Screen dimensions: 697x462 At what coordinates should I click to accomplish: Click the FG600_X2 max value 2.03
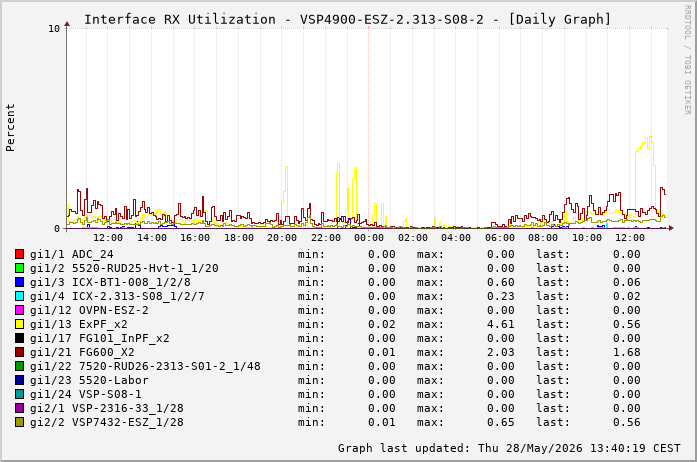tap(501, 352)
